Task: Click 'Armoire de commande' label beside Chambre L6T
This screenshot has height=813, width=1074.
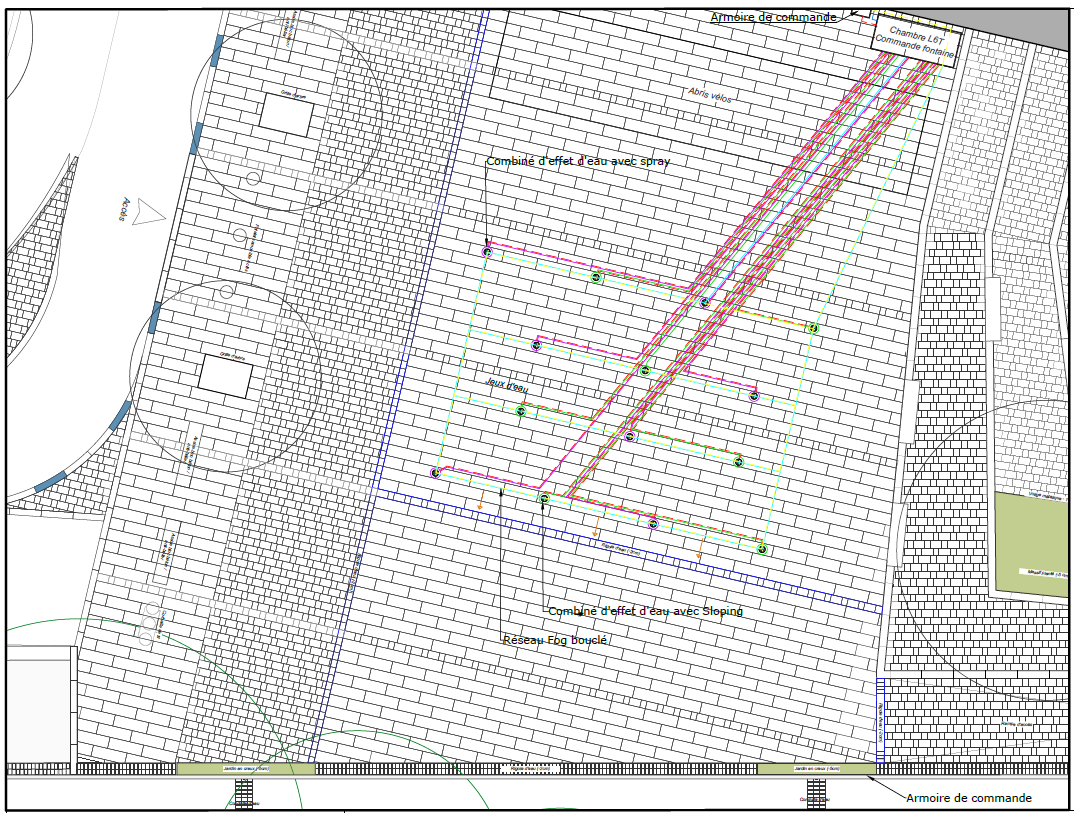Action: pyautogui.click(x=773, y=17)
